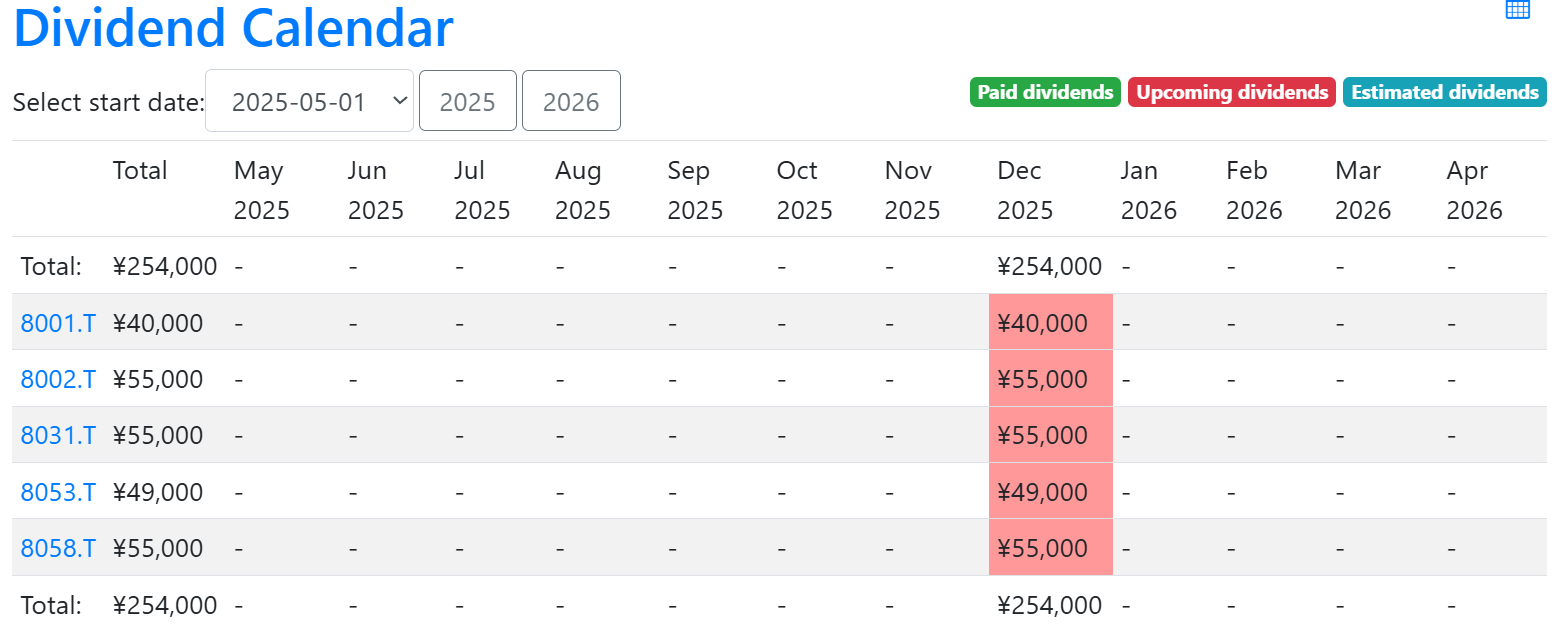Open the 8002.T ticker link

(x=58, y=379)
